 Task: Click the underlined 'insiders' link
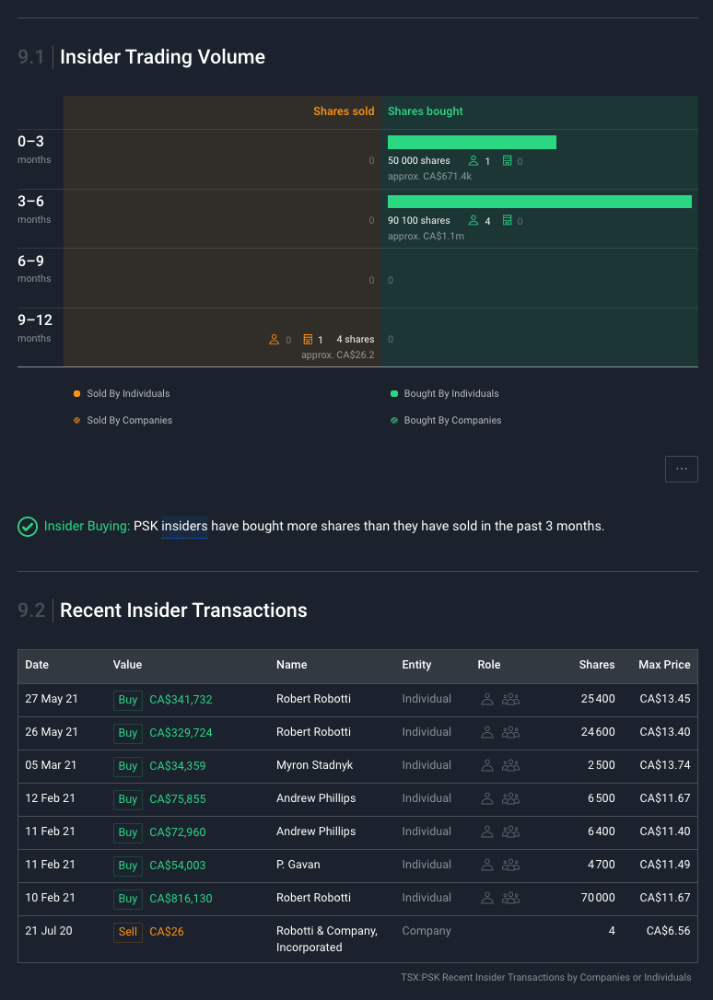(x=184, y=526)
